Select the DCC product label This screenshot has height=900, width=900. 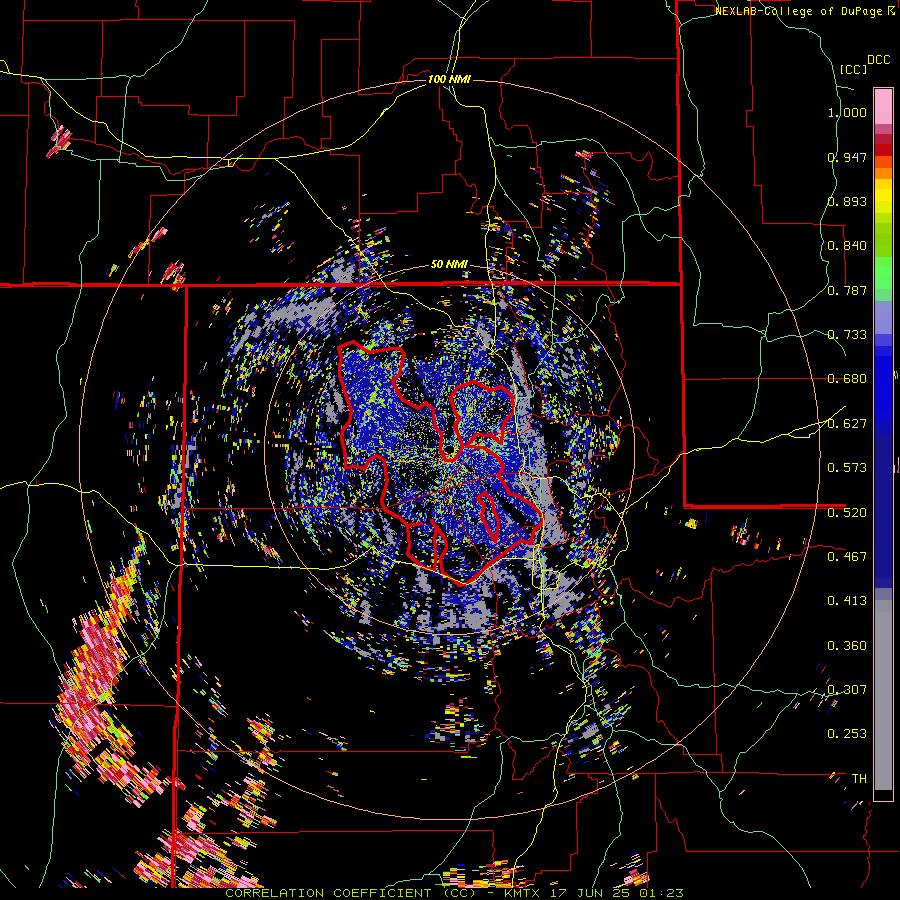point(878,59)
